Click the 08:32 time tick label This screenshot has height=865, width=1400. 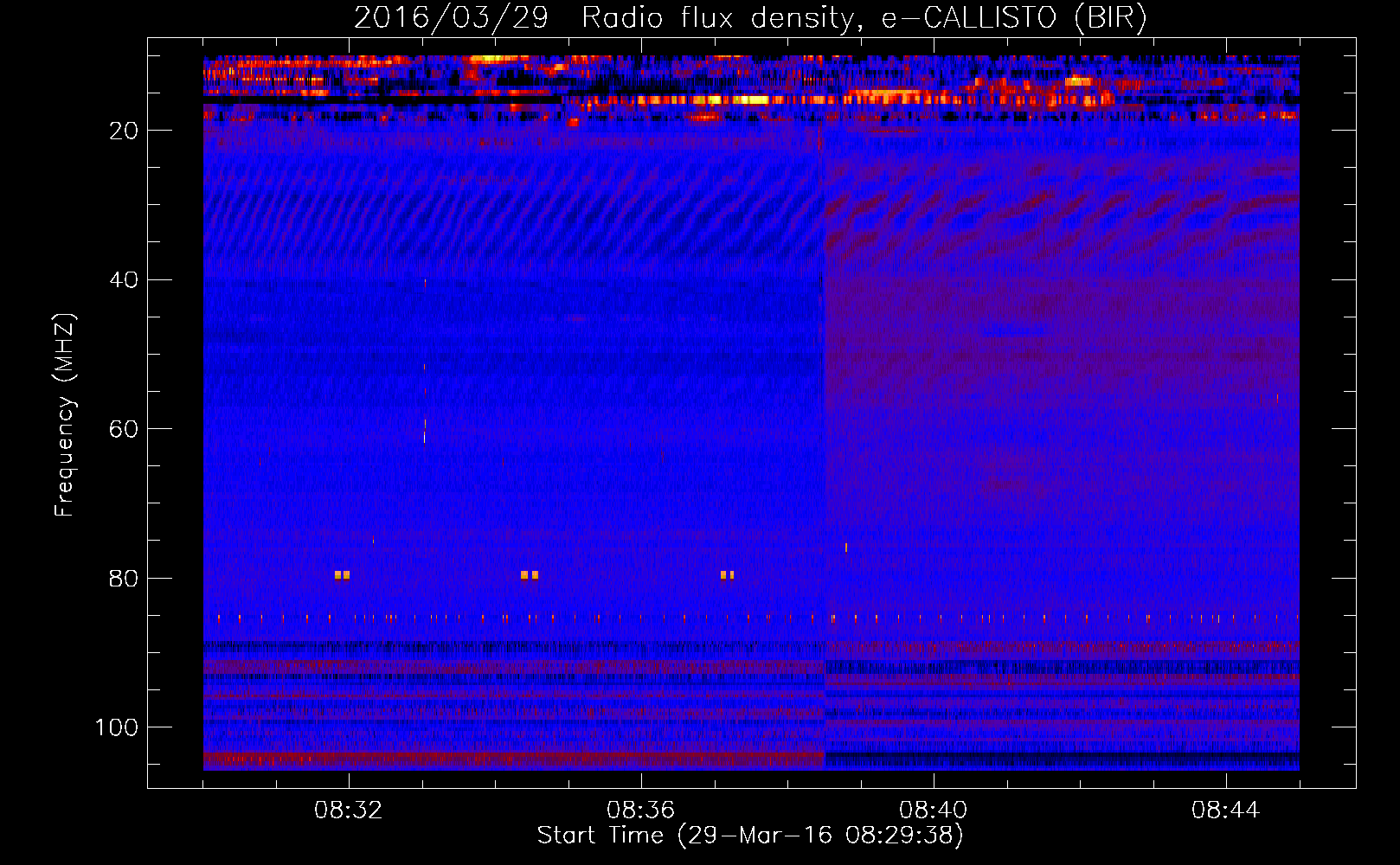coord(349,811)
